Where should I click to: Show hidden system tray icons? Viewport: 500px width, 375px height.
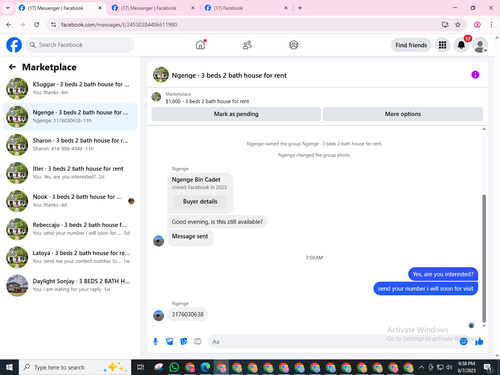pyautogui.click(x=421, y=367)
